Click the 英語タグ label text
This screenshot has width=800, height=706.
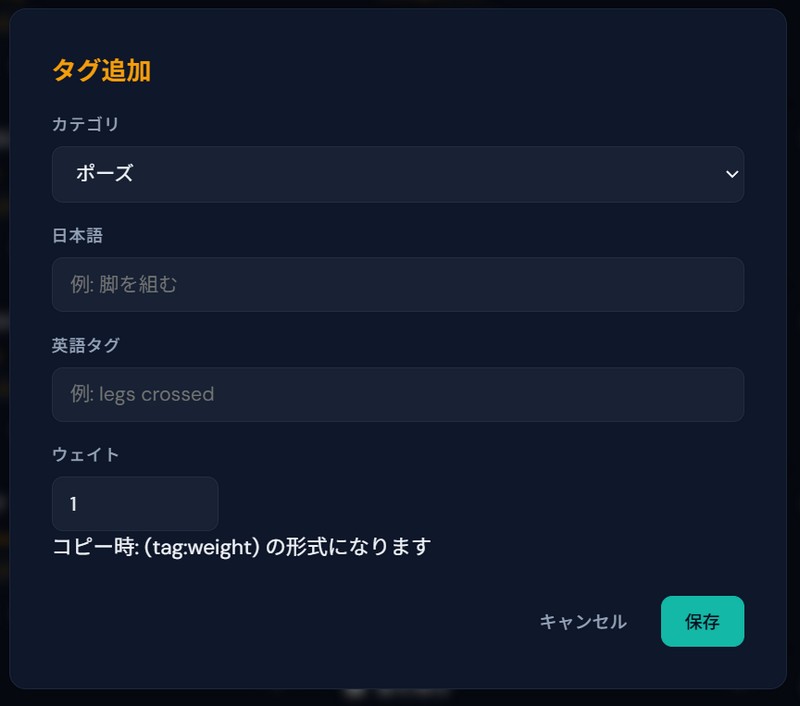point(86,345)
